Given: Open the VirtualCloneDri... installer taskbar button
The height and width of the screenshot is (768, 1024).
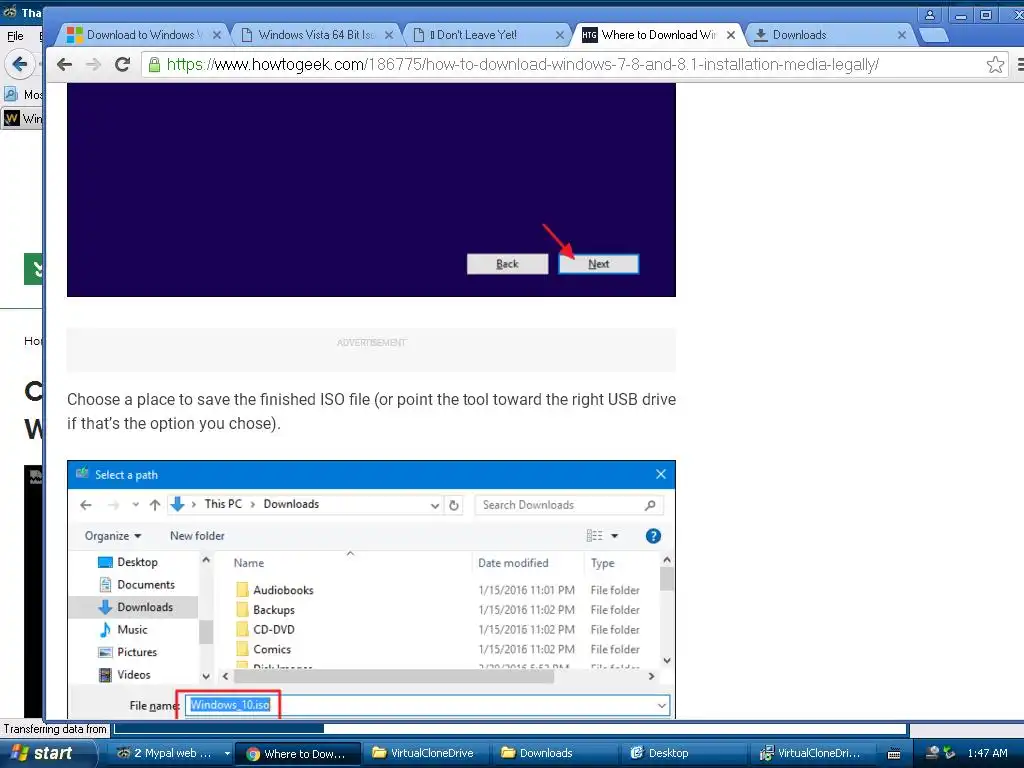Looking at the screenshot, I should pos(811,753).
